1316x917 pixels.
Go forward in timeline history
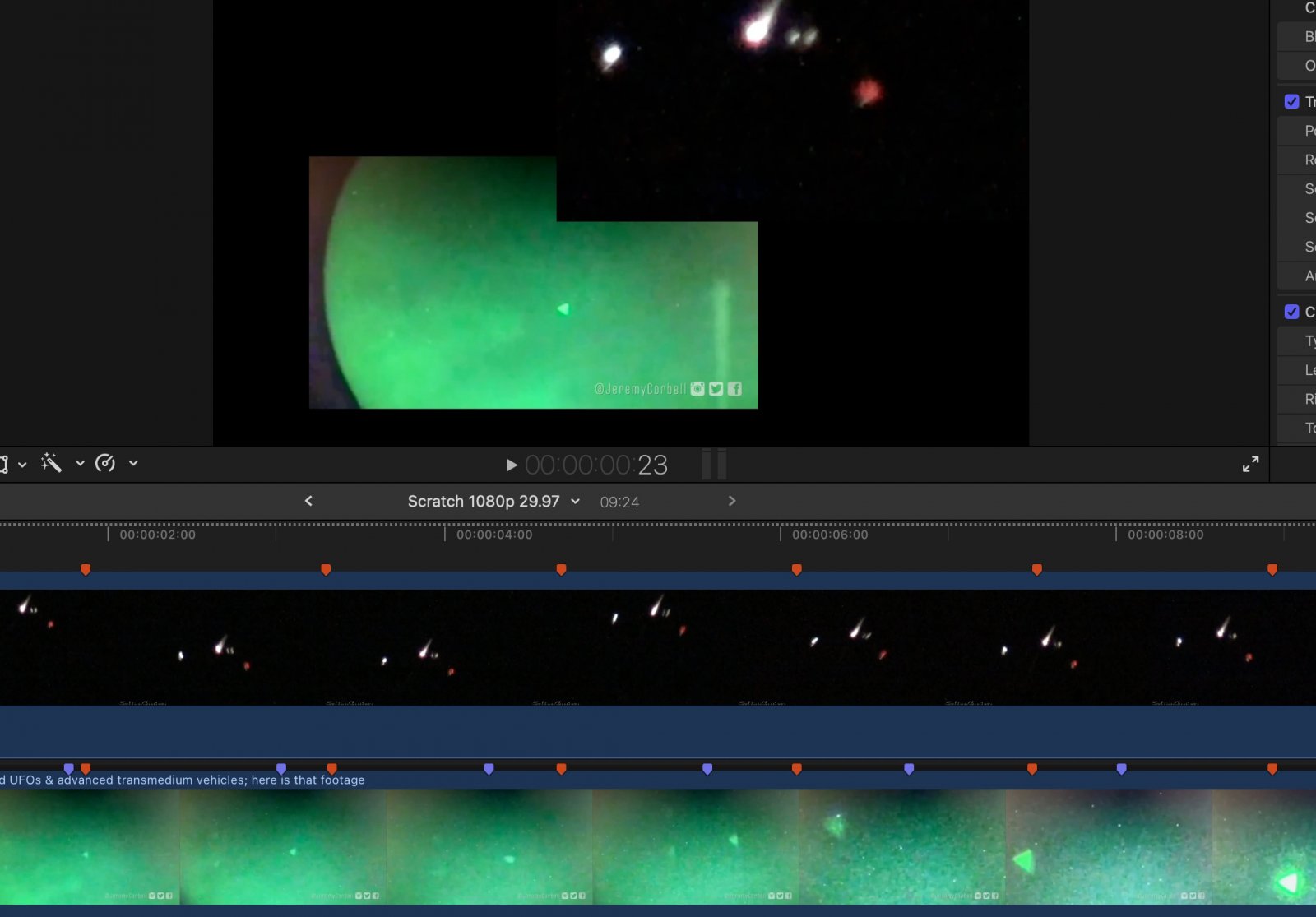tap(732, 501)
